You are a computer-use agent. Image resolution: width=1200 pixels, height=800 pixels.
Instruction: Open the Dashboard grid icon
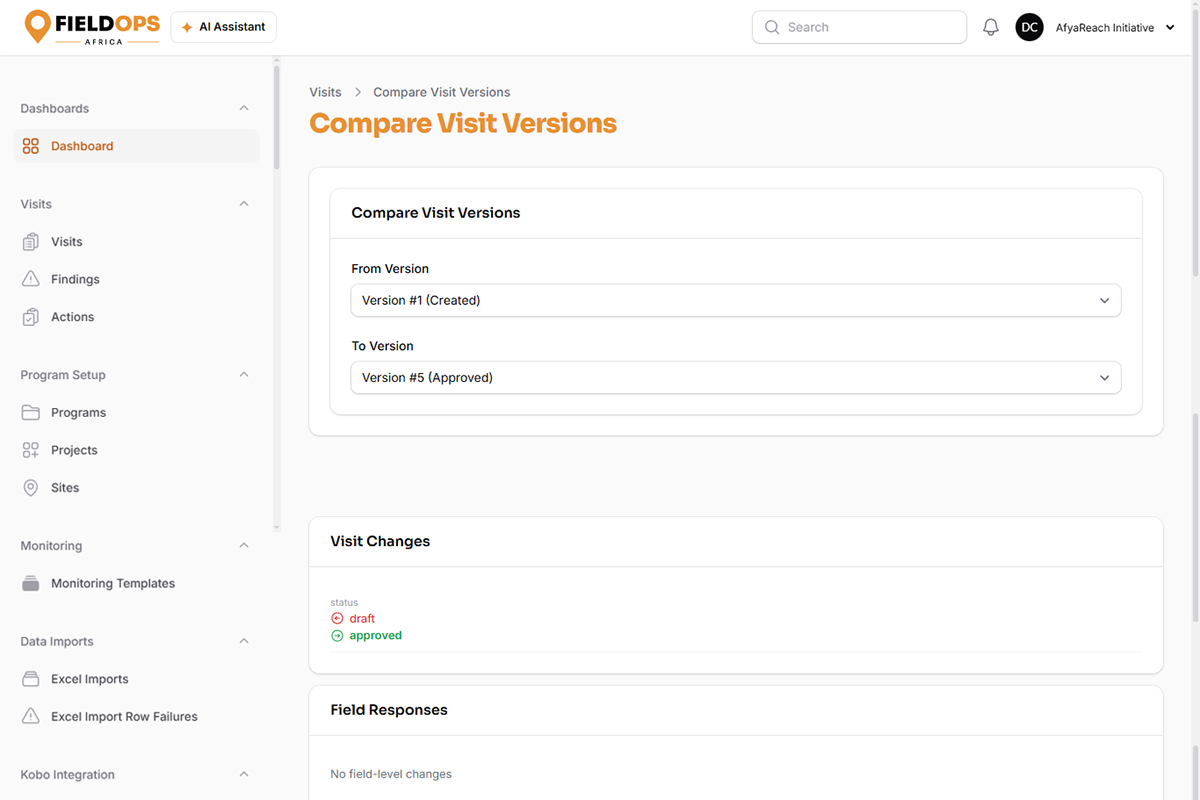31,146
